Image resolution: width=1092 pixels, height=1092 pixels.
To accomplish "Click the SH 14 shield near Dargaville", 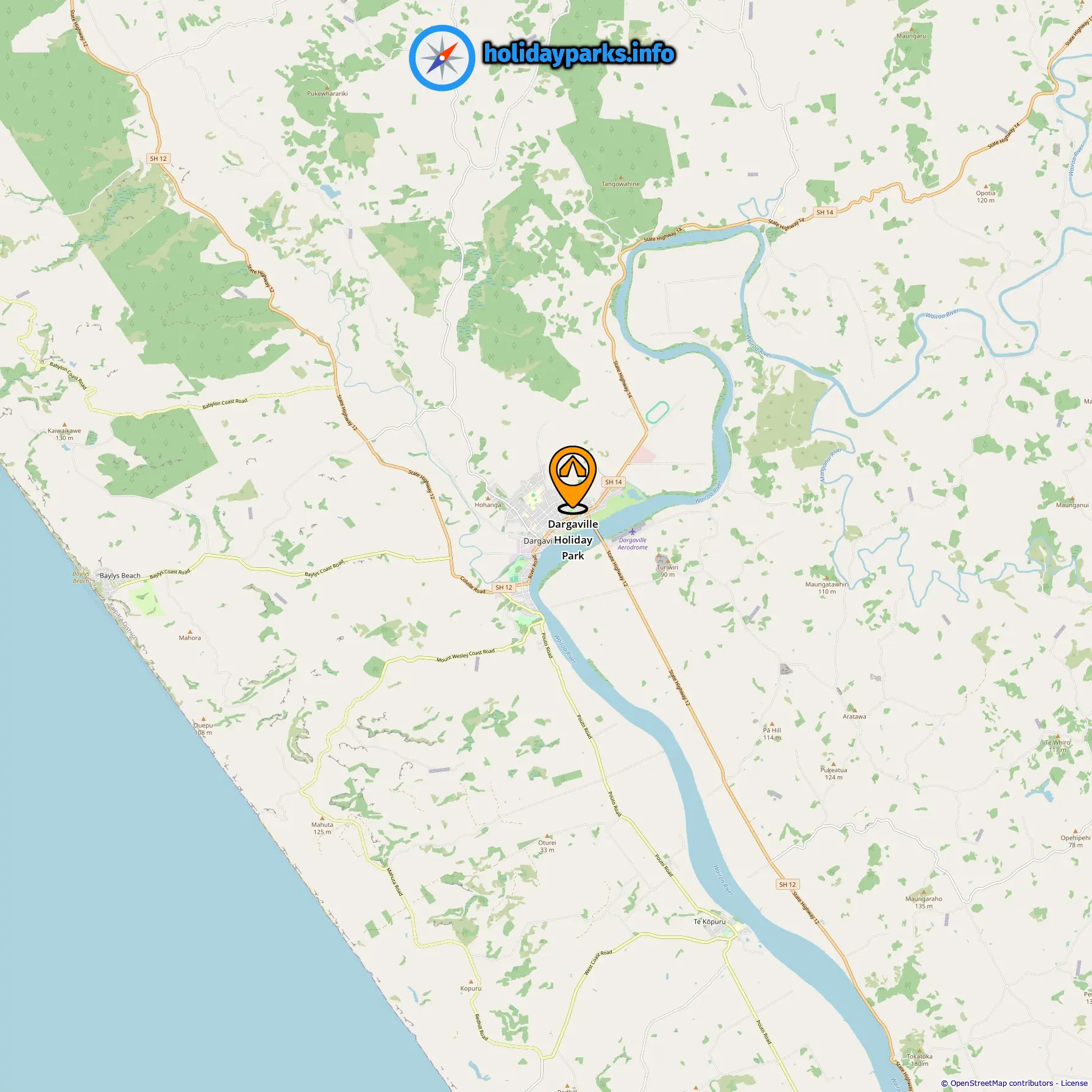I will [614, 481].
